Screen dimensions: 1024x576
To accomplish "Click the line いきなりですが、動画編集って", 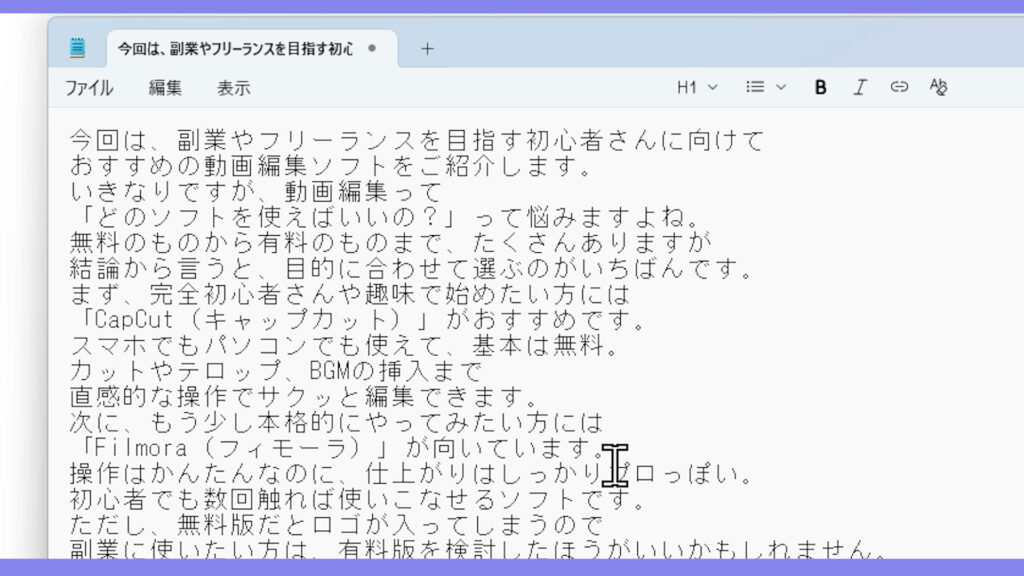I will (256, 191).
